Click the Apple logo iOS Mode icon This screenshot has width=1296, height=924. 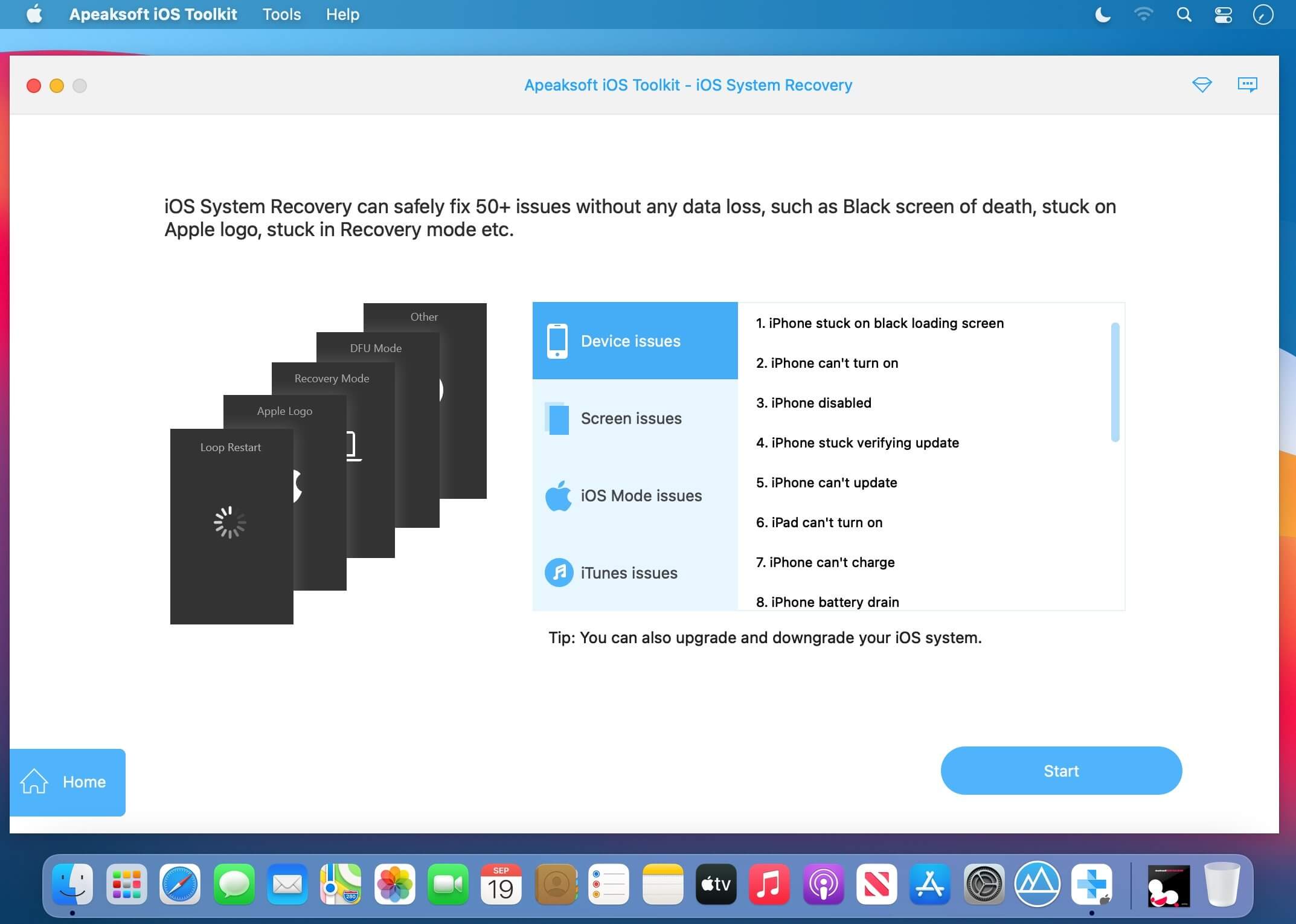(558, 496)
